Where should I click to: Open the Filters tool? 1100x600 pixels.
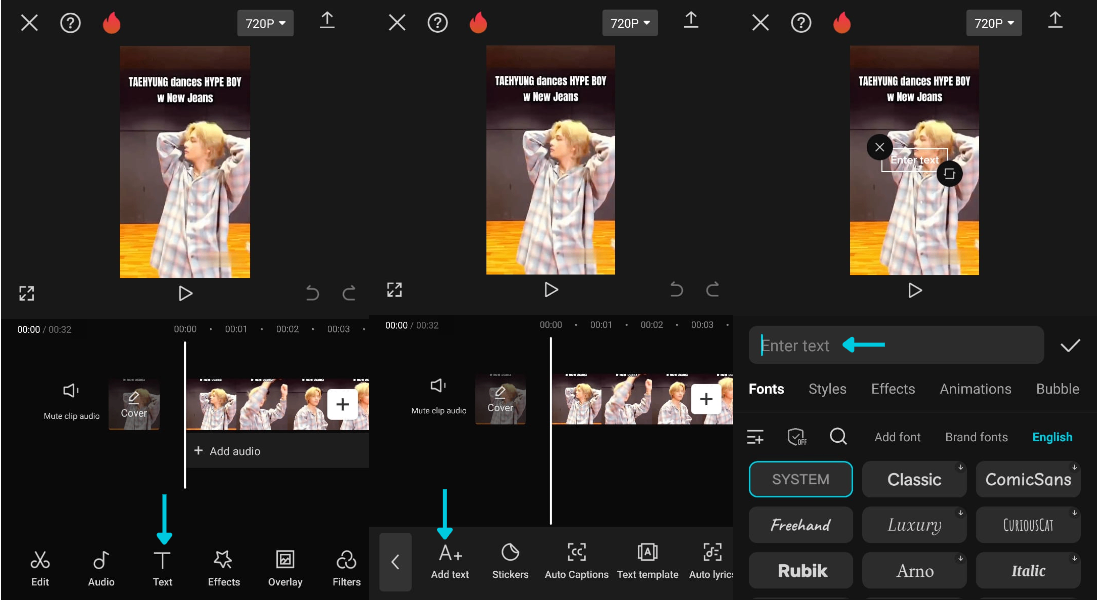346,568
